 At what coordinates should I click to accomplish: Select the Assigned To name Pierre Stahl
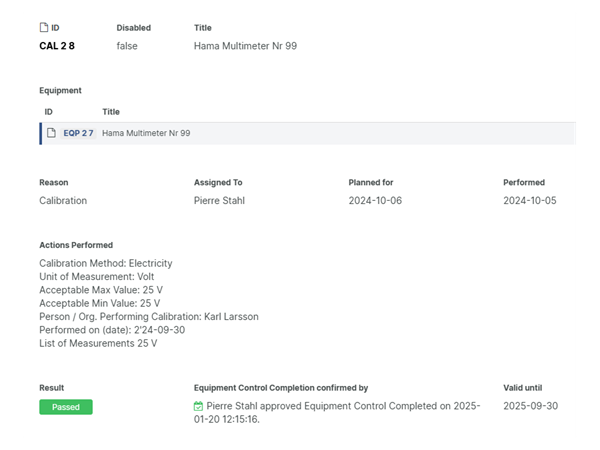(218, 200)
